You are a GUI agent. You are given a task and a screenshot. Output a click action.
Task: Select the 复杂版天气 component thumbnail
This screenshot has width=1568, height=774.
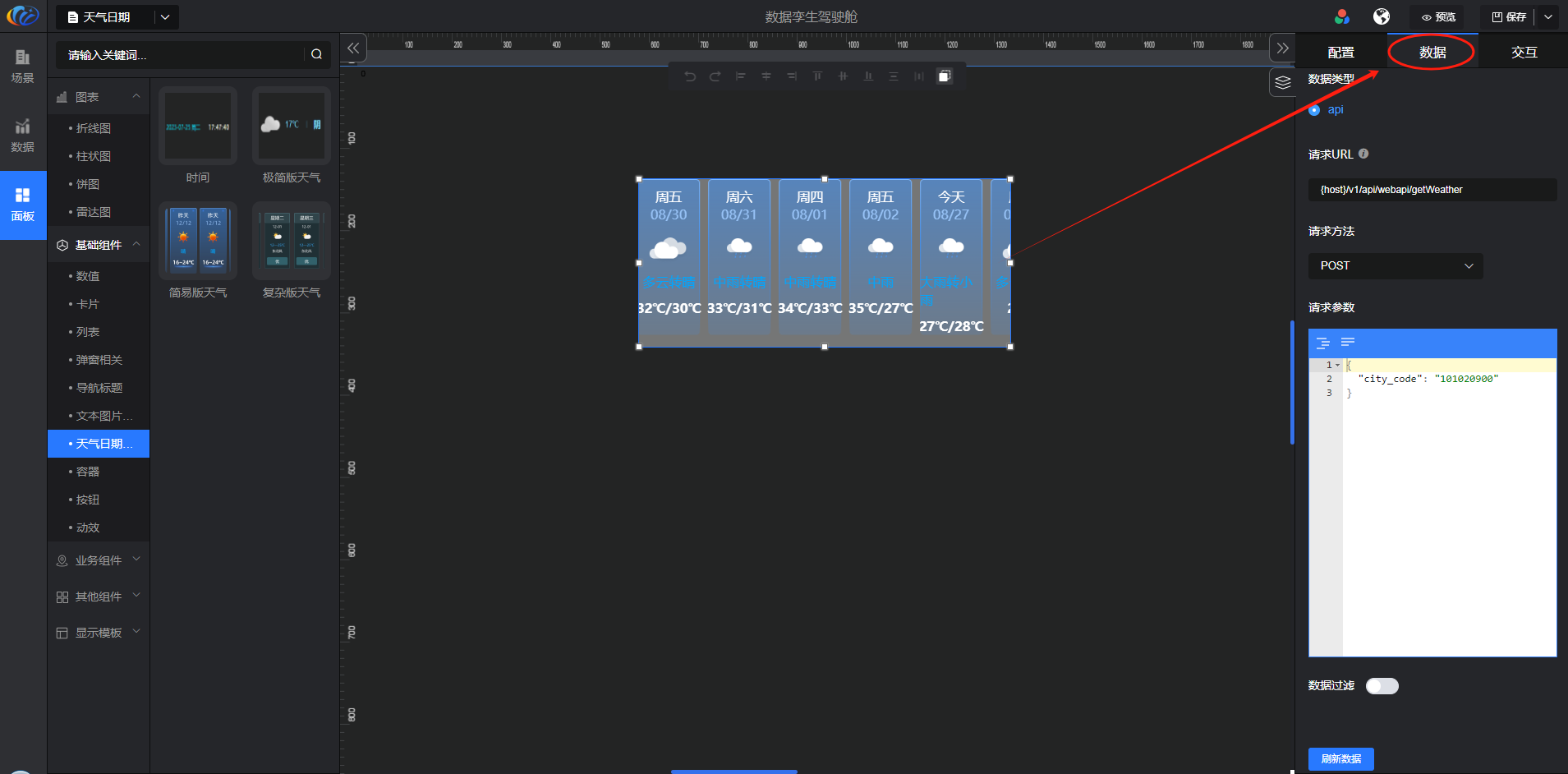(292, 241)
